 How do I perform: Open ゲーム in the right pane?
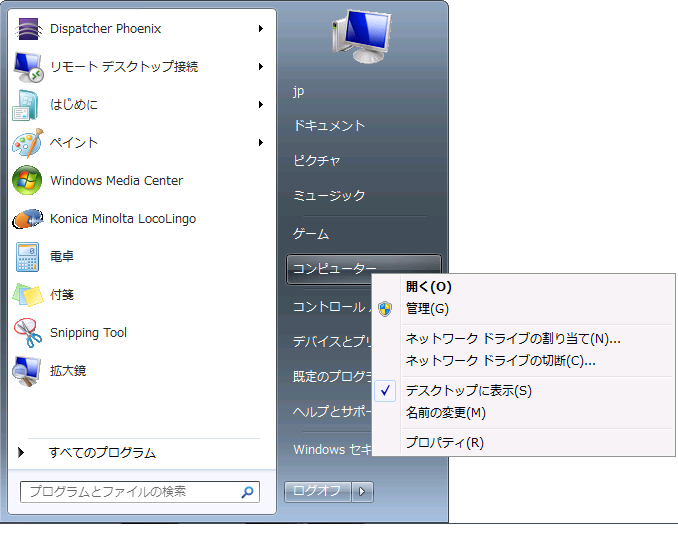click(311, 234)
